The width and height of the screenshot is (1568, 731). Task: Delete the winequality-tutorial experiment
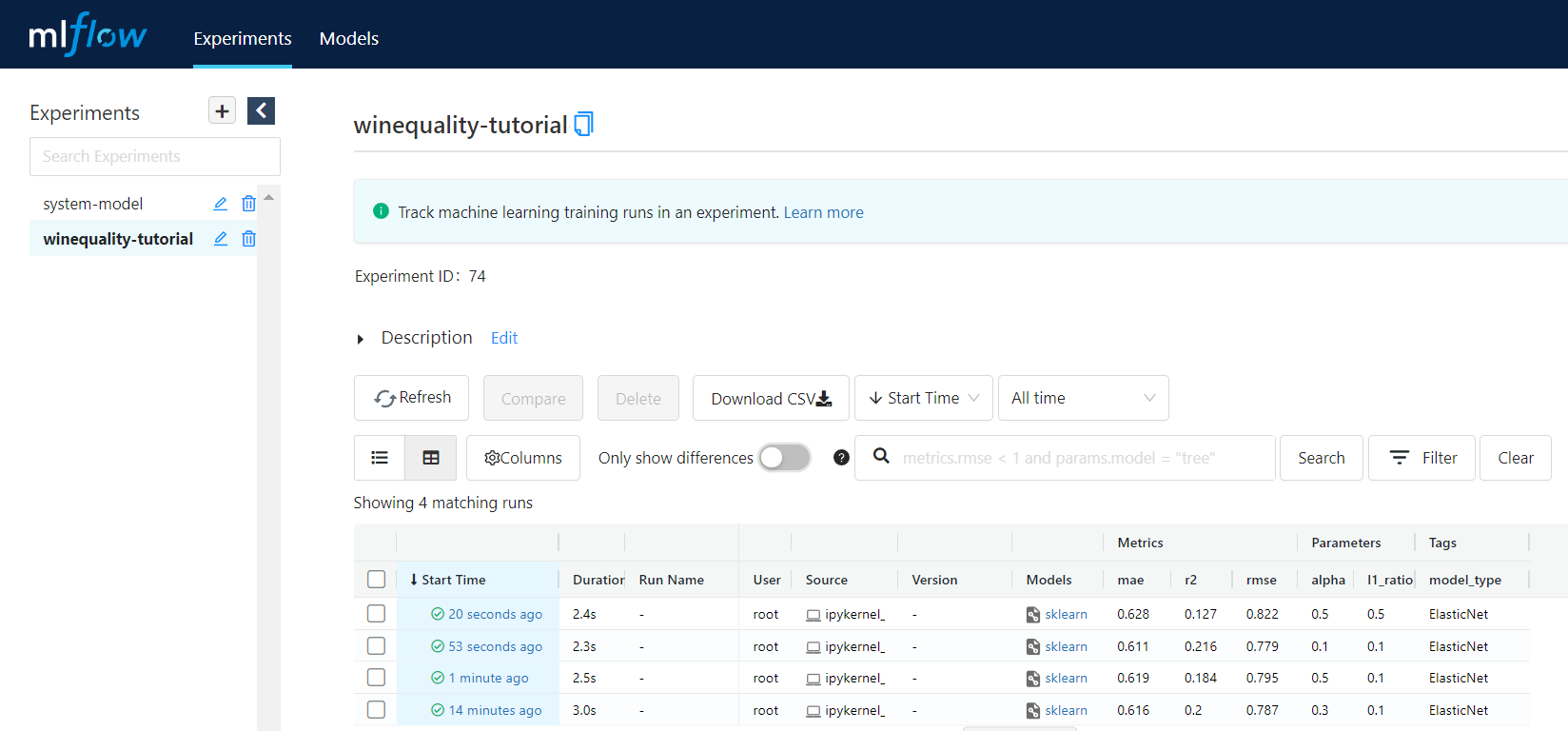248,239
